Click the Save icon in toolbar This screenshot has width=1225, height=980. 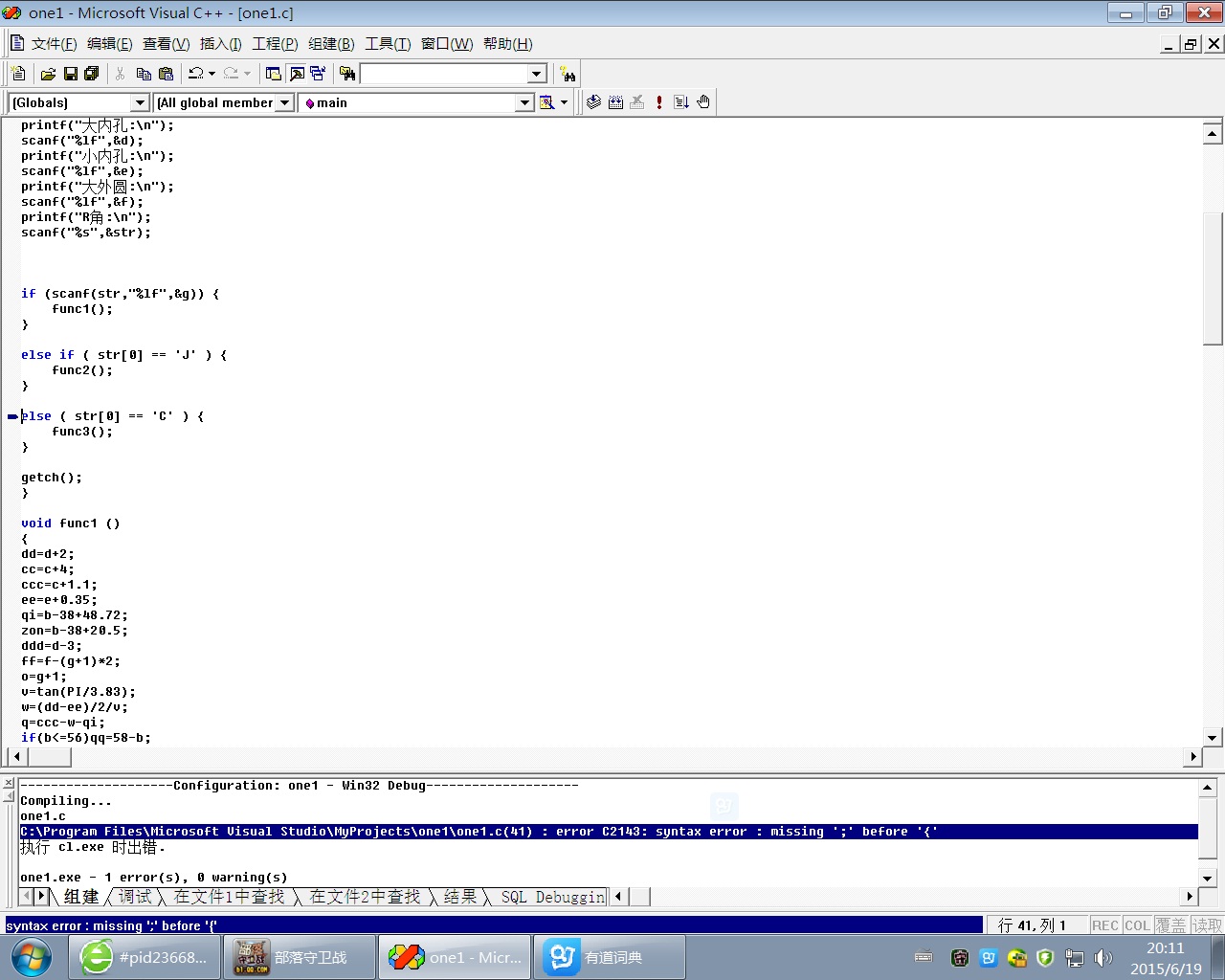(70, 74)
